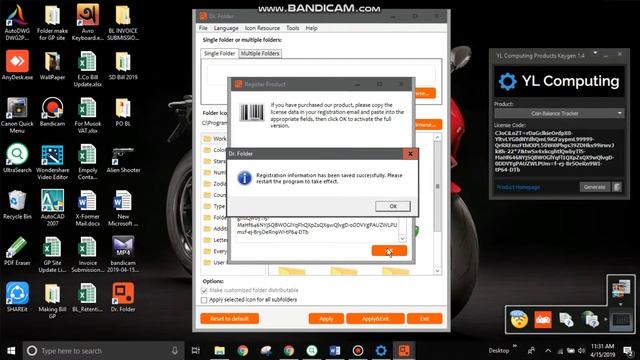Open Task View in the taskbar

click(x=196, y=351)
